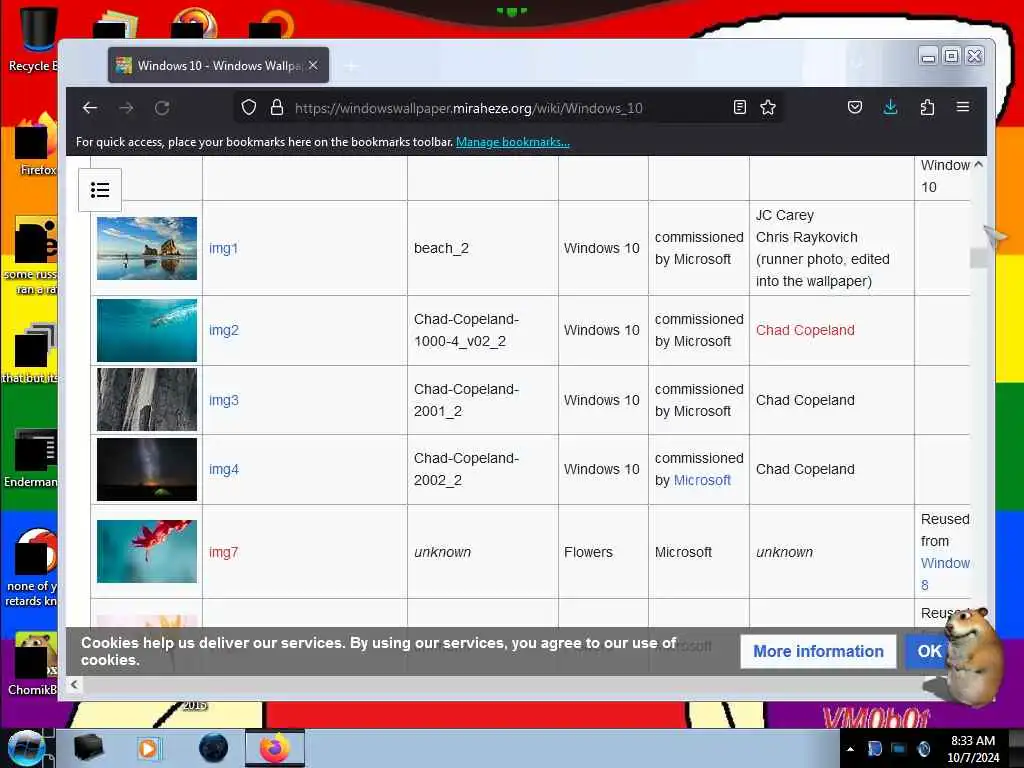The height and width of the screenshot is (768, 1024).
Task: Switch to Firefox in the taskbar
Action: coord(275,748)
